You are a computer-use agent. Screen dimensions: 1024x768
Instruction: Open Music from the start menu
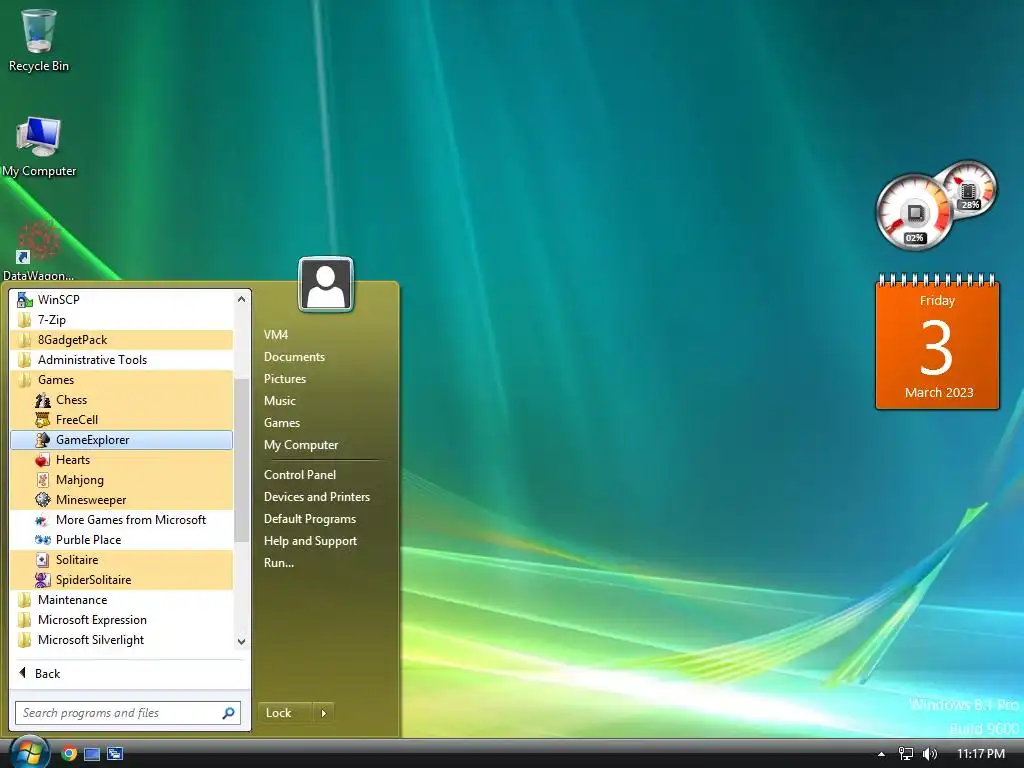point(280,401)
